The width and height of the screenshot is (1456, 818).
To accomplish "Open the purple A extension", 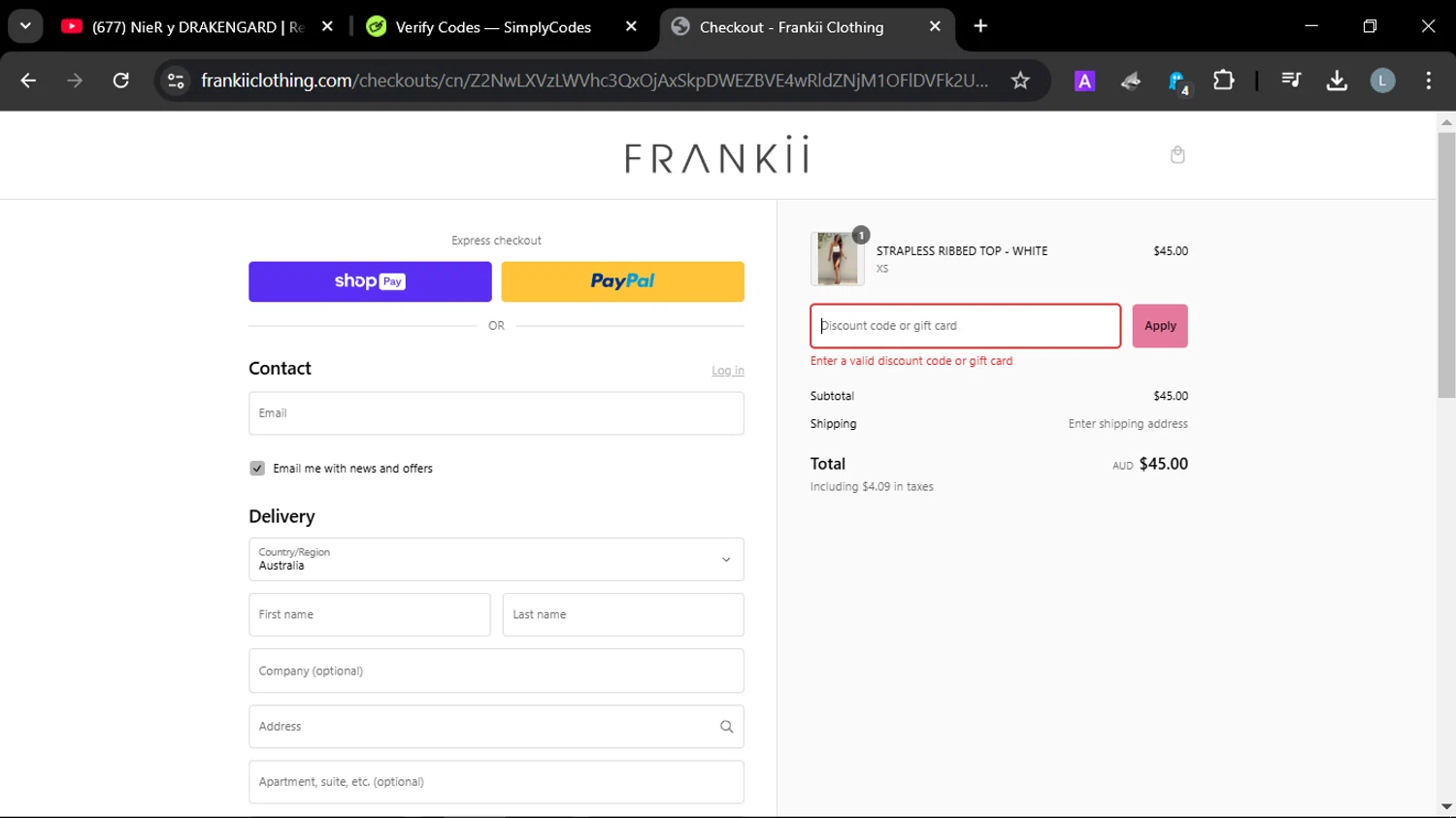I will click(x=1084, y=82).
